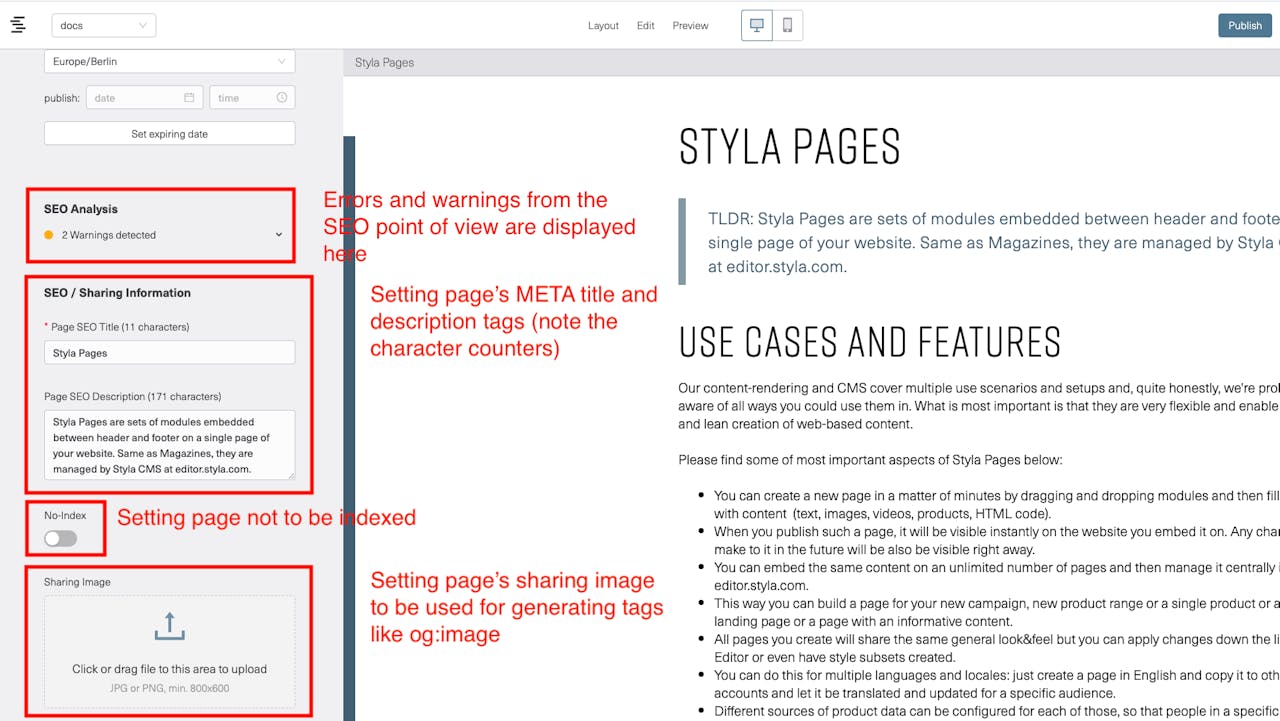Click the 'SEO Analysis' heading
Screen dimensions: 1280x721
point(81,209)
